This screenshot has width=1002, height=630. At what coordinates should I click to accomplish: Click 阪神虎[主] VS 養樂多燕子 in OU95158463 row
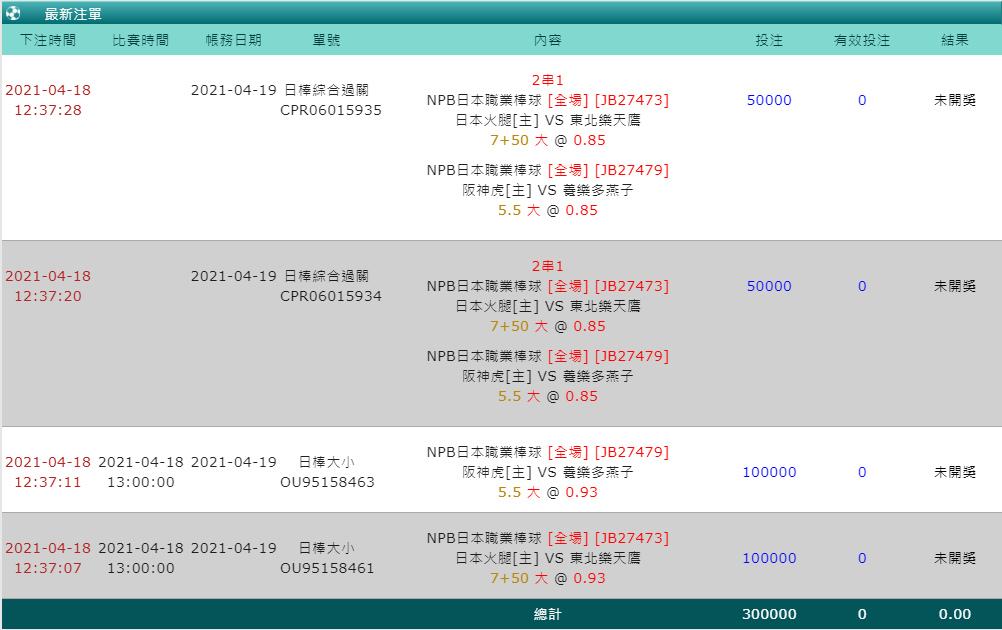pyautogui.click(x=548, y=472)
